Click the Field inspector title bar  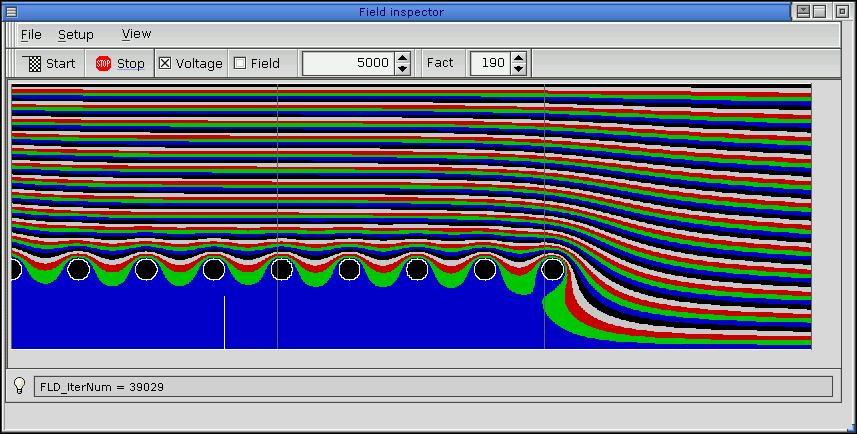pos(400,11)
